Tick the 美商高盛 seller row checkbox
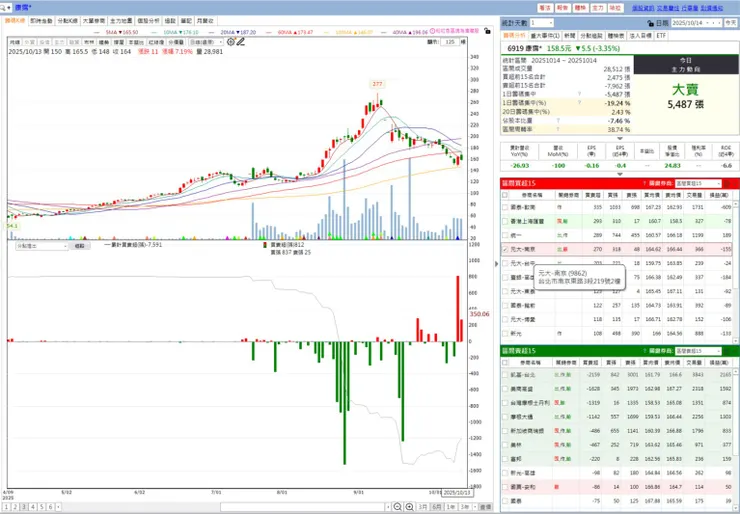740x514 pixels. 505,389
